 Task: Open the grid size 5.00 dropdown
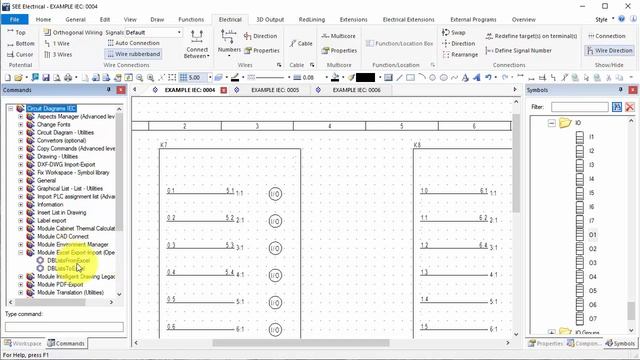[210, 78]
